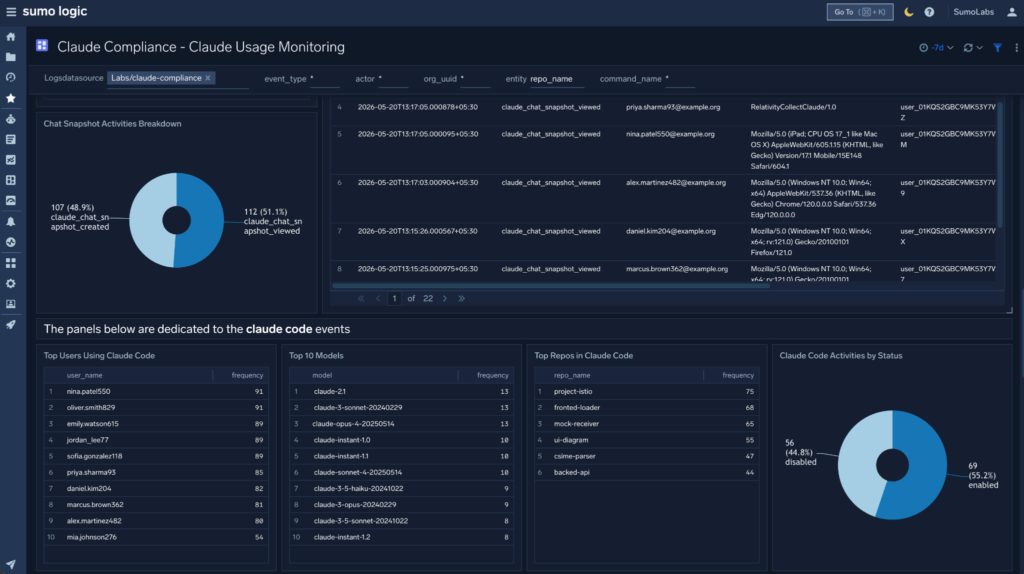Viewport: 1024px width, 574px height.
Task: Click the rocket icon in sidebar
Action: pyautogui.click(x=11, y=325)
